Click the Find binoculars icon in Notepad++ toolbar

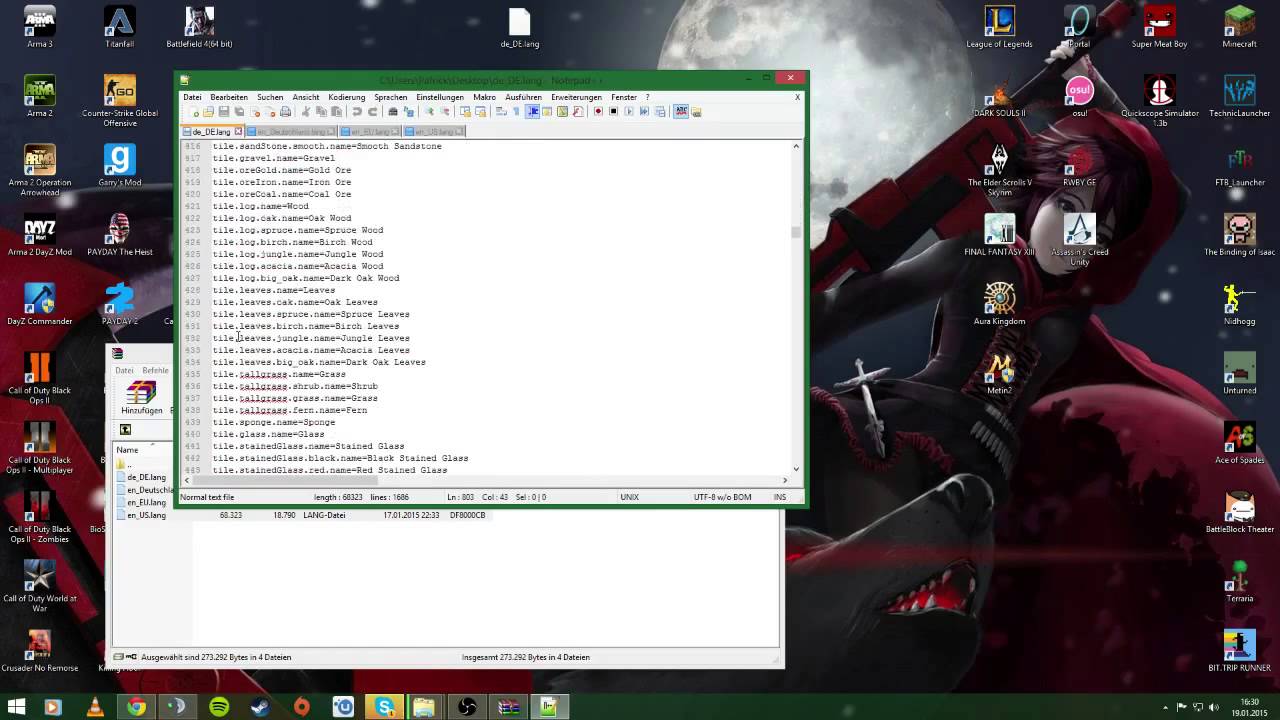pos(393,111)
